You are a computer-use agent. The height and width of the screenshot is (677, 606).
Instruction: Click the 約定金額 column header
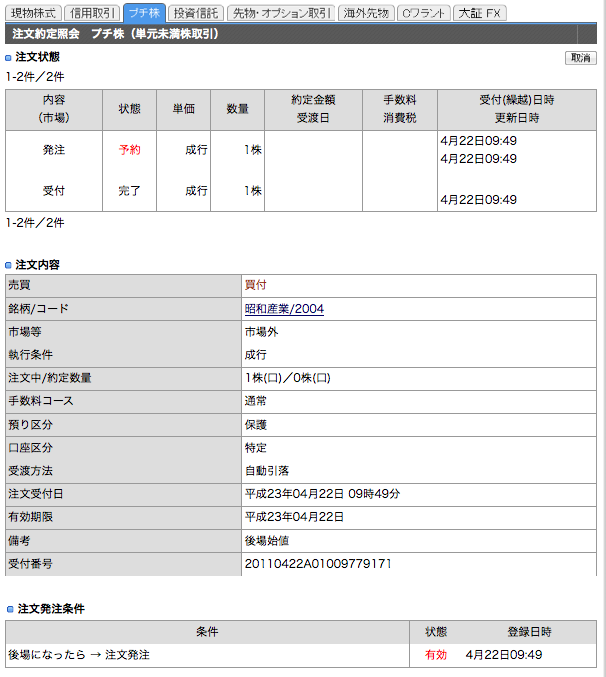pyautogui.click(x=313, y=100)
